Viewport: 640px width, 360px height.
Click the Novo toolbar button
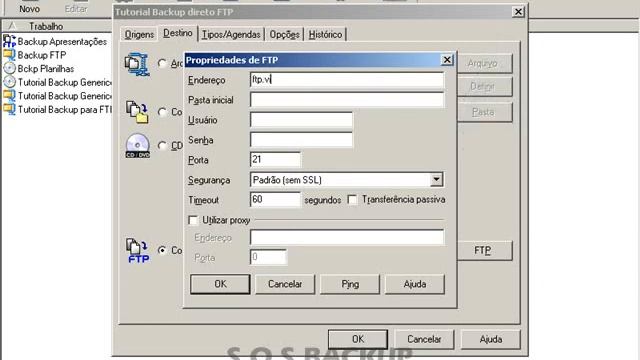click(x=29, y=8)
